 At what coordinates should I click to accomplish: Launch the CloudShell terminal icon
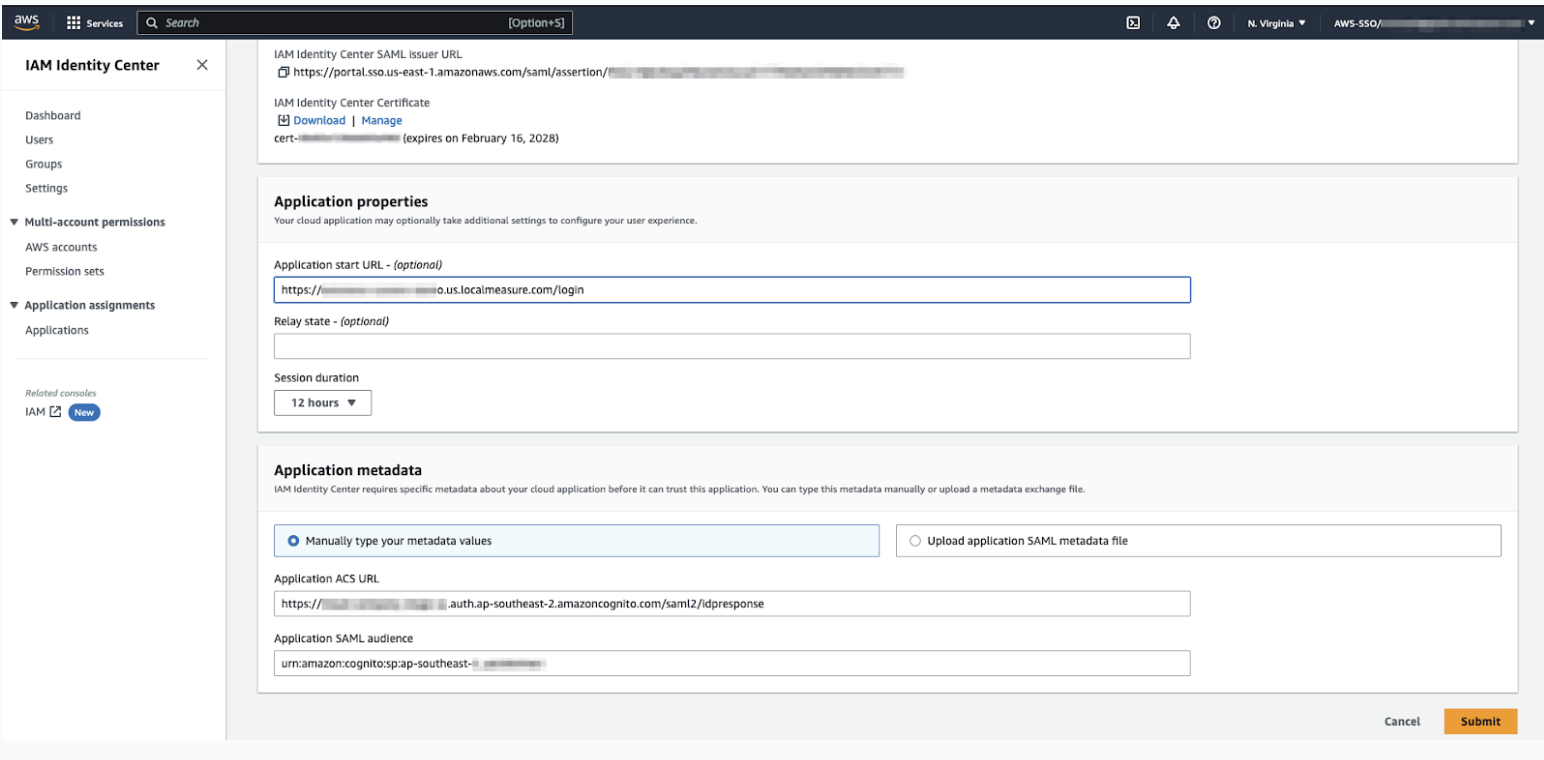[x=1133, y=23]
